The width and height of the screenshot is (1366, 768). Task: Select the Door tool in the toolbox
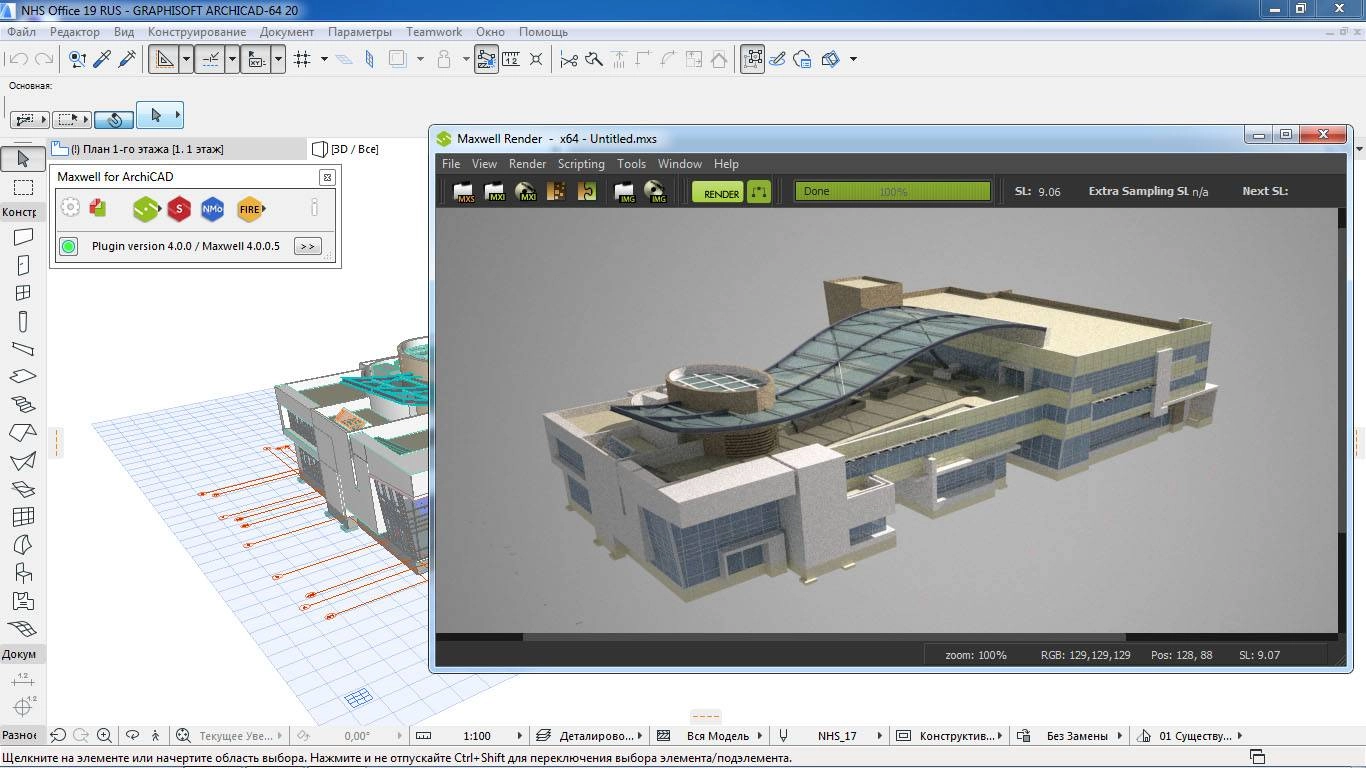tap(23, 265)
